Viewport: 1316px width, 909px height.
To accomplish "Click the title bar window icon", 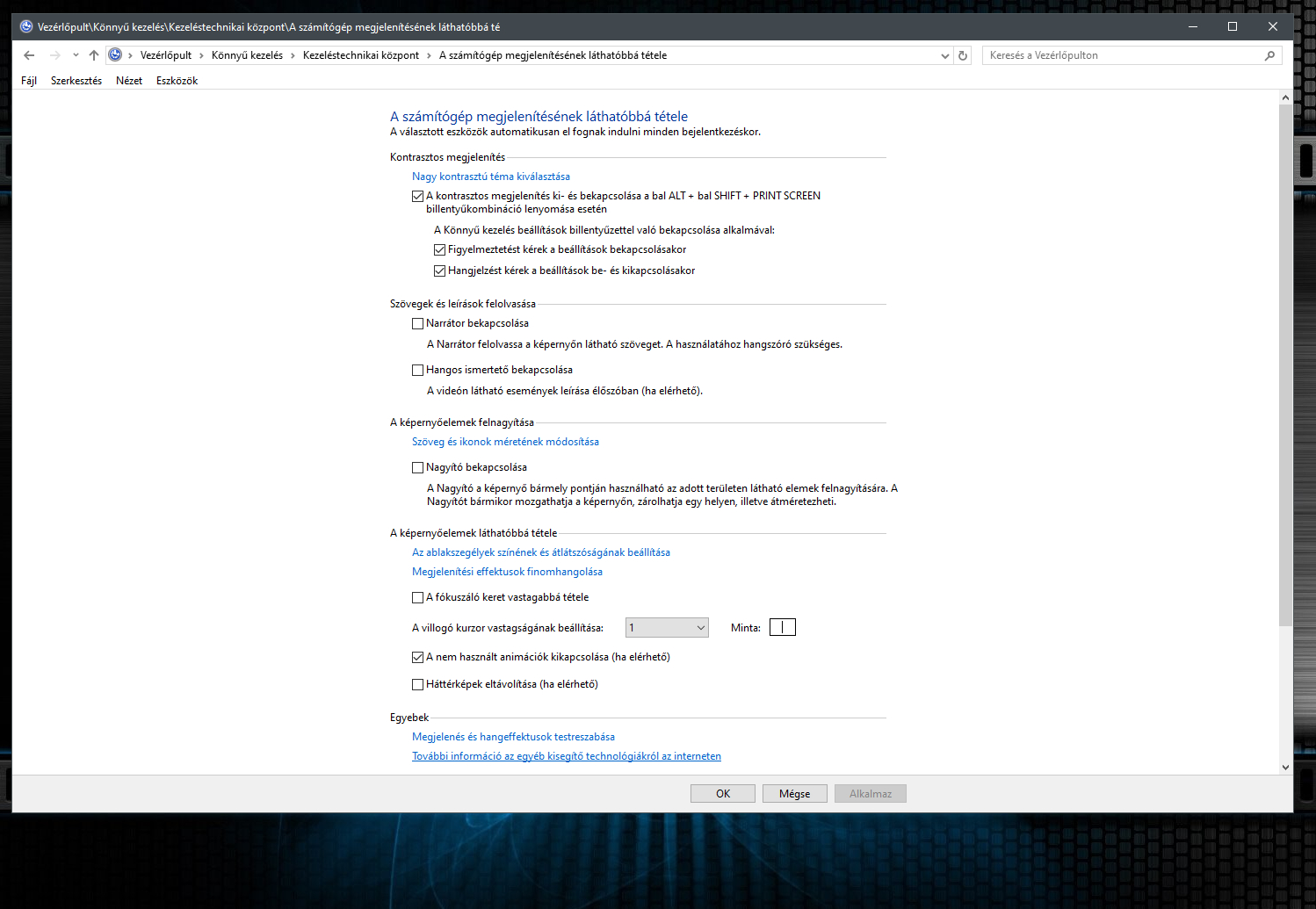I will click(x=25, y=26).
